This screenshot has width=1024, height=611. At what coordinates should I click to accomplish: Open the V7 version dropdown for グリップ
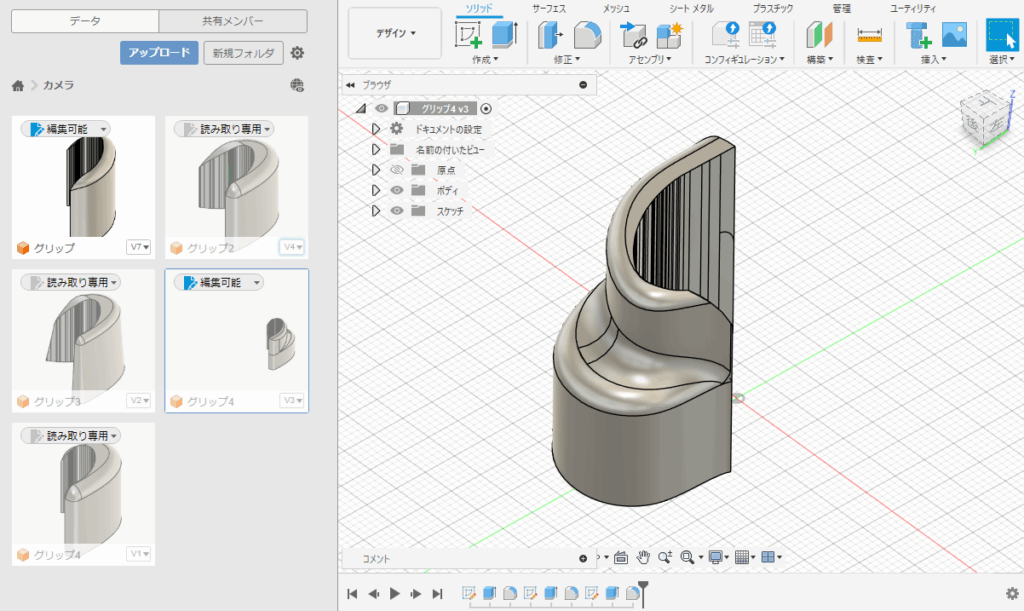pos(139,247)
